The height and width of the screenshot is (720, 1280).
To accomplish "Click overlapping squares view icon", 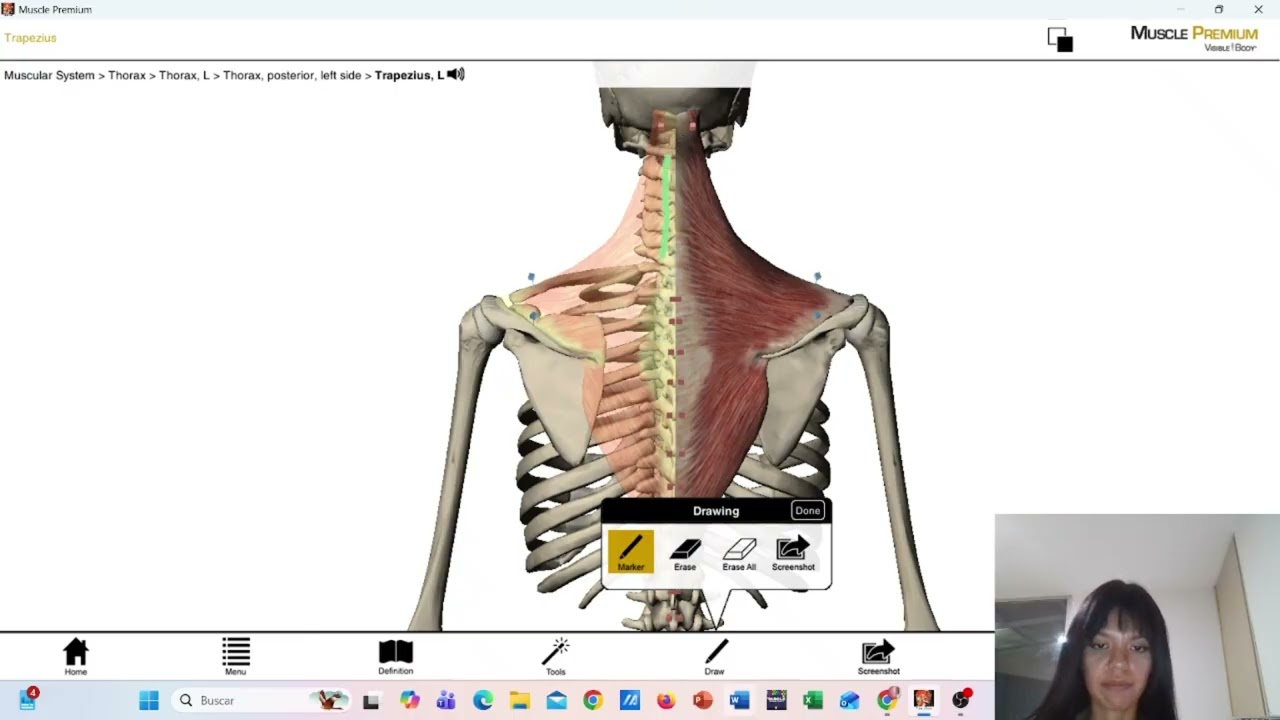I will tap(1060, 39).
